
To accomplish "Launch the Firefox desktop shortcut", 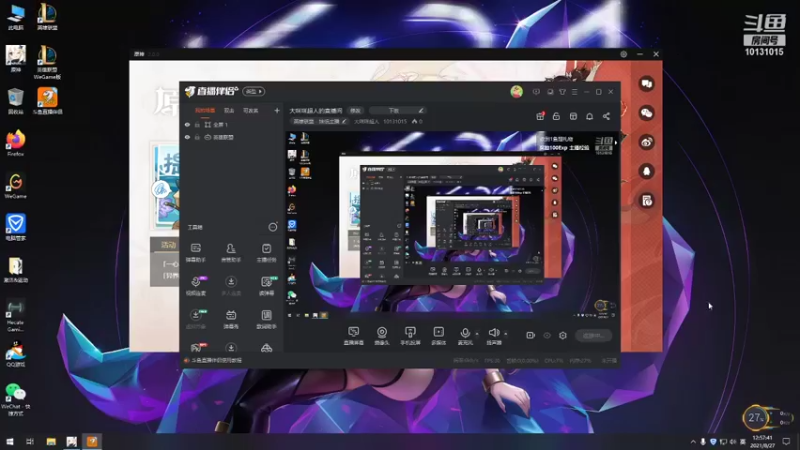I will point(16,143).
